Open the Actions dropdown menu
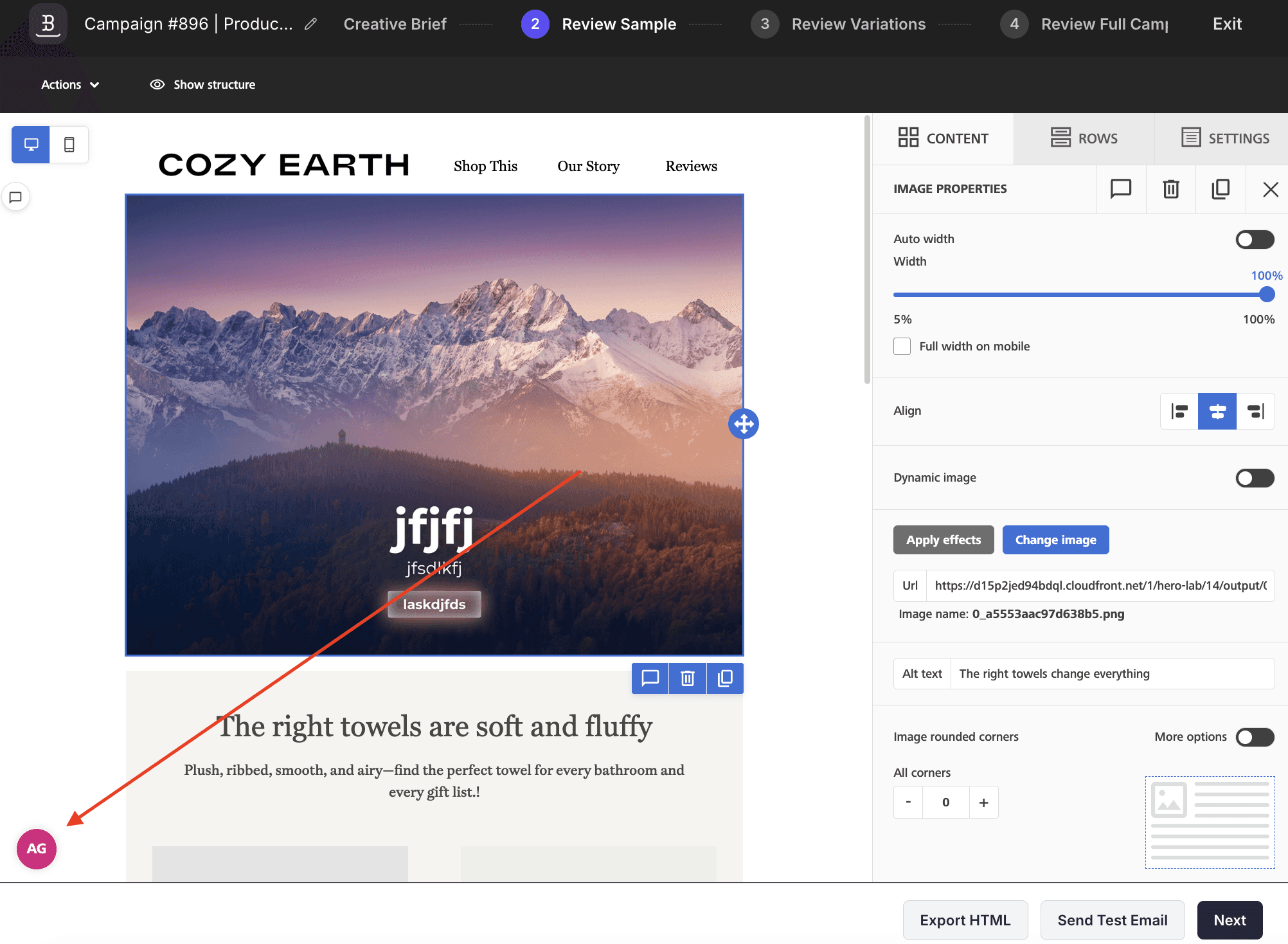The height and width of the screenshot is (944, 1288). [x=70, y=85]
